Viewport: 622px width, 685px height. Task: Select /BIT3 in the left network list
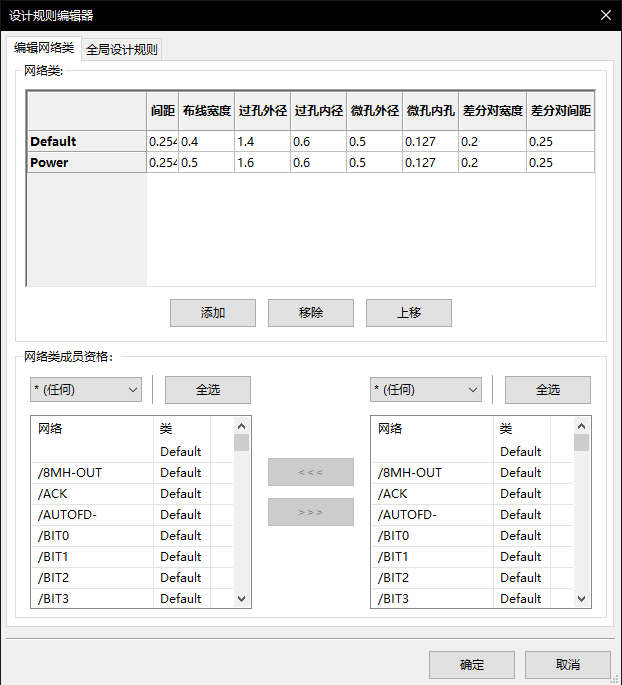pyautogui.click(x=132, y=598)
